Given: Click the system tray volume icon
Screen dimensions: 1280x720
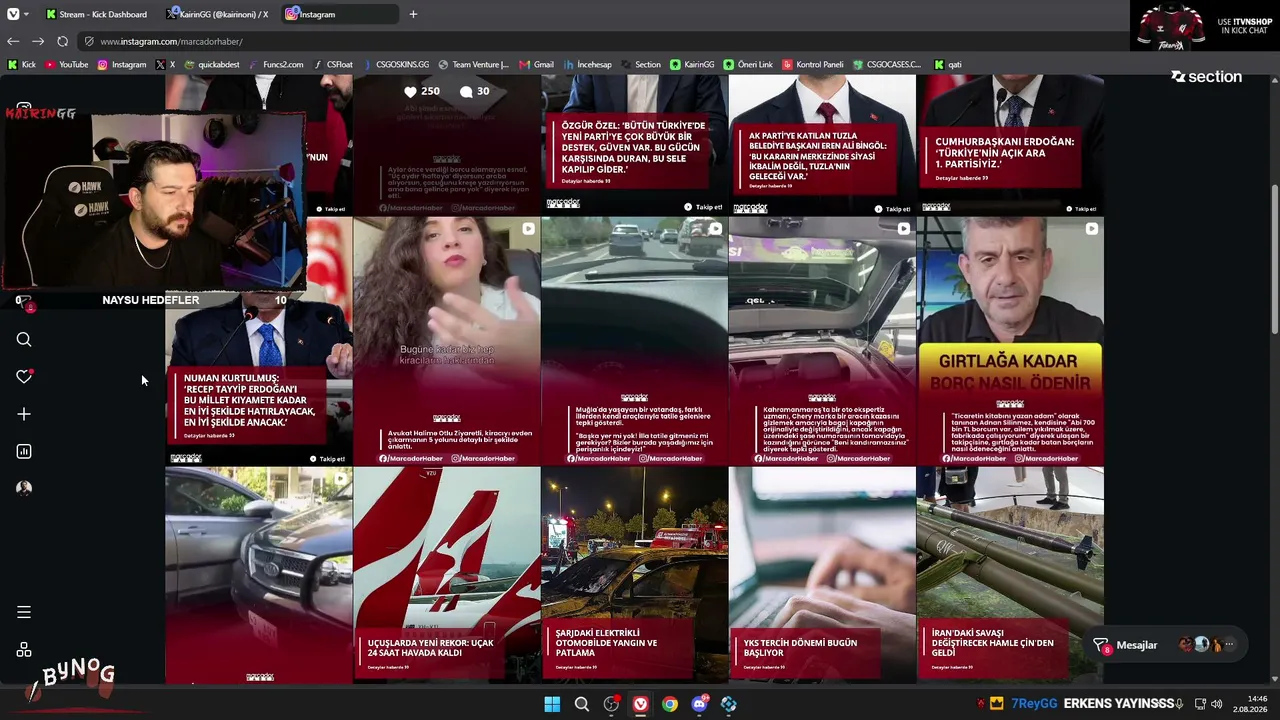Looking at the screenshot, I should point(1217,704).
